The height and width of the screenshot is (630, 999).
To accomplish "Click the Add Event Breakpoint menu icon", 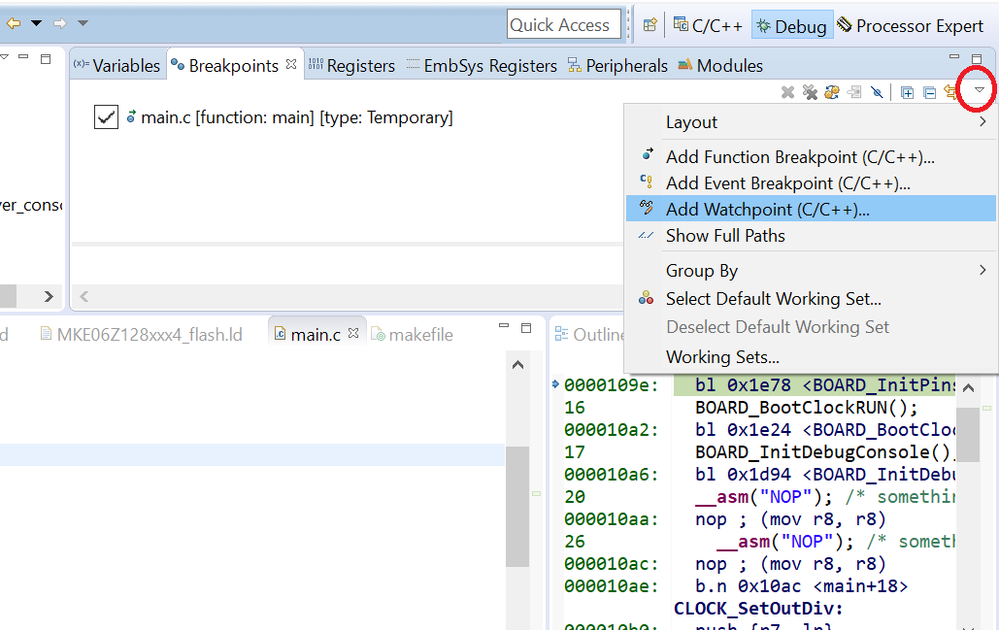I will [646, 182].
